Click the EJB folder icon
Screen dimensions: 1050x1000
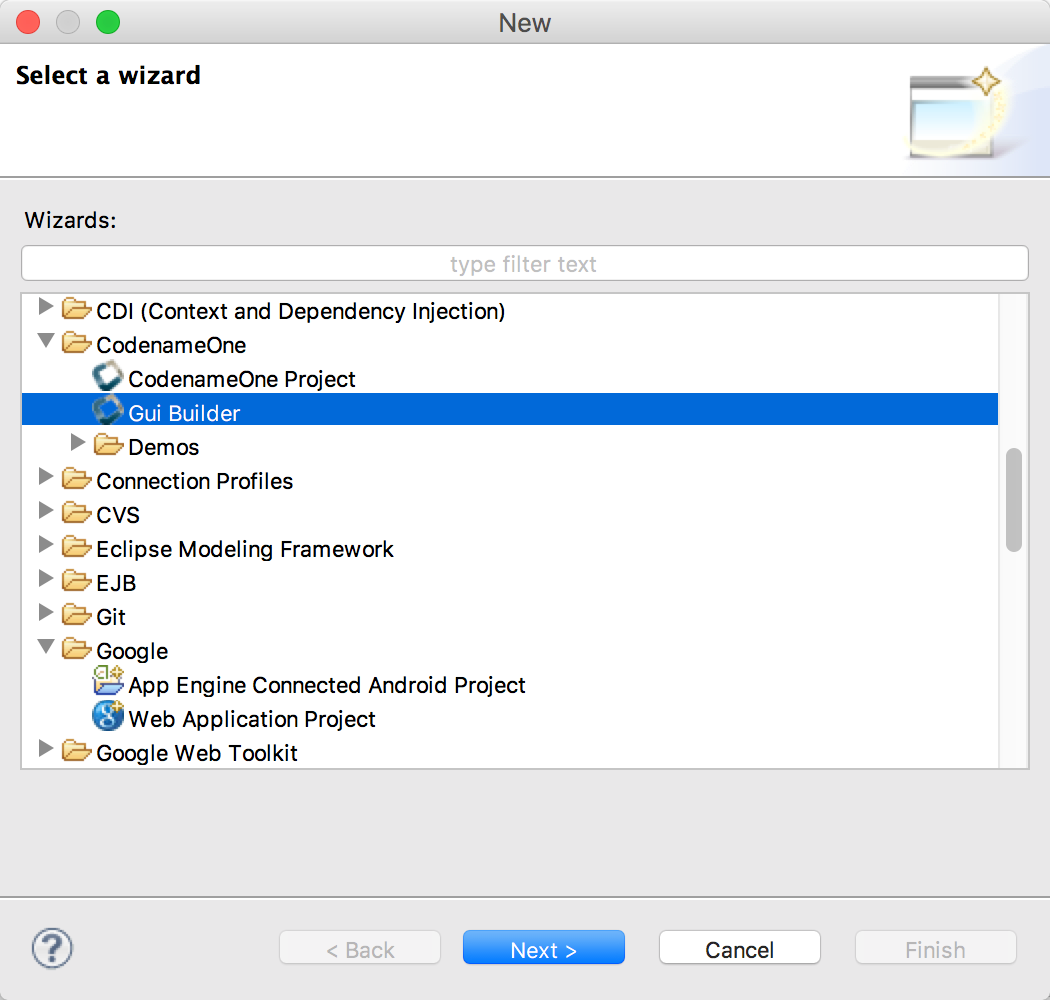[77, 581]
